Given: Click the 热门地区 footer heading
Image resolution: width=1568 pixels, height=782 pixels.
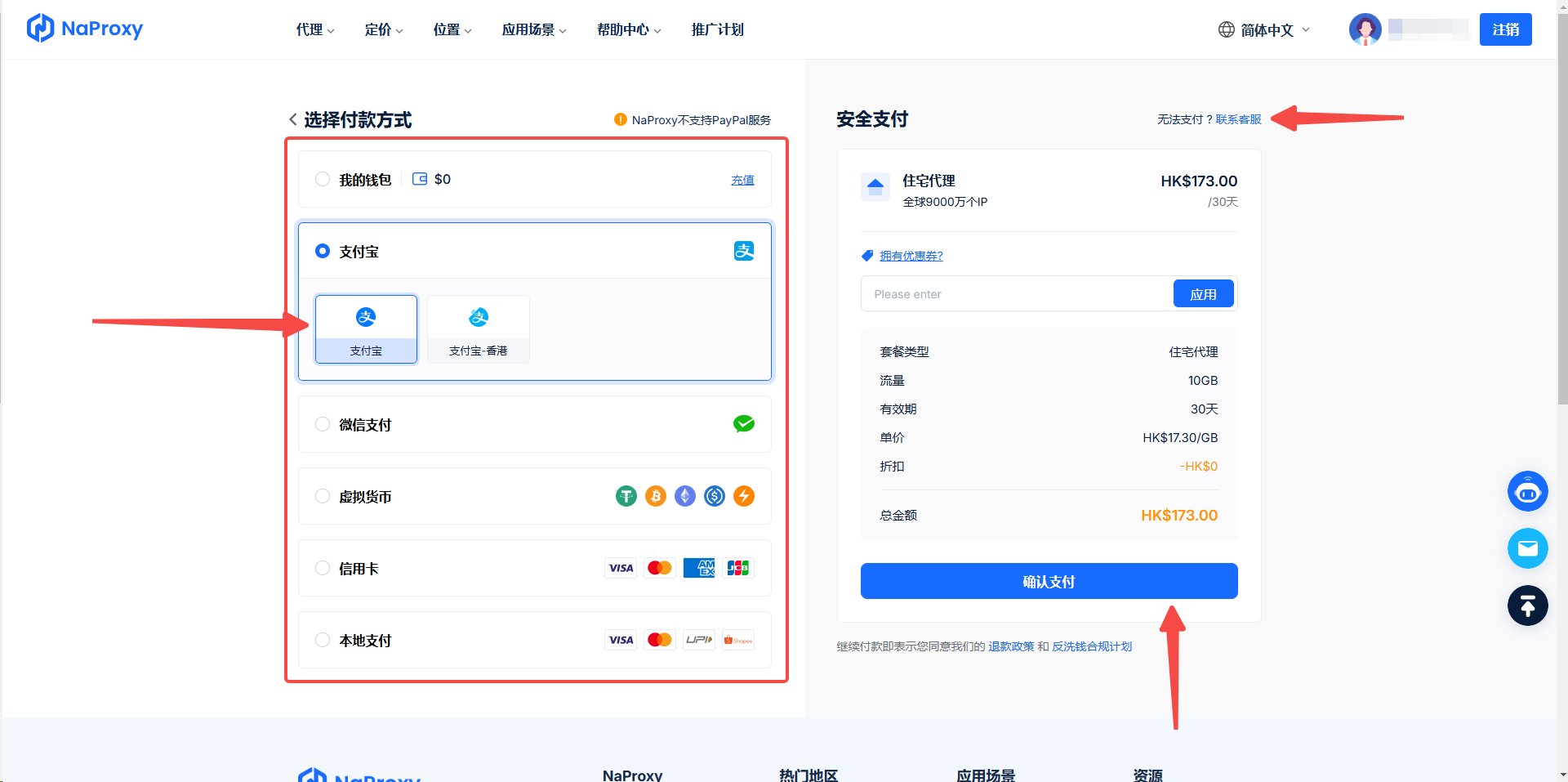Looking at the screenshot, I should (808, 775).
